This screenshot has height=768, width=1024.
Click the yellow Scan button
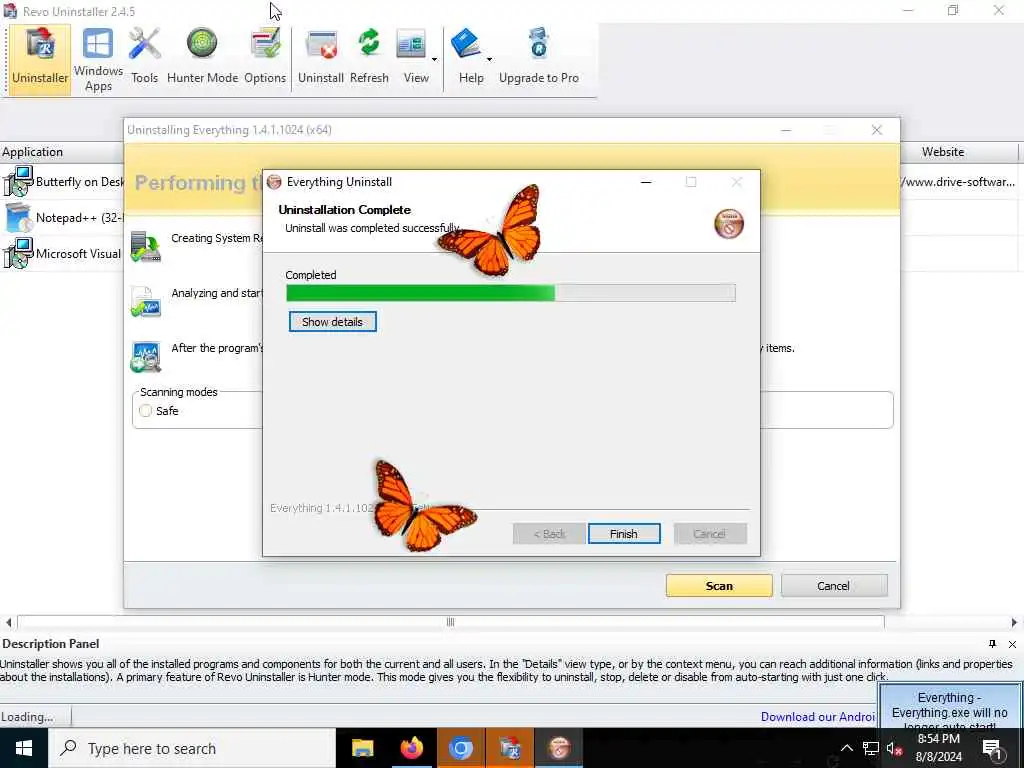pos(719,586)
